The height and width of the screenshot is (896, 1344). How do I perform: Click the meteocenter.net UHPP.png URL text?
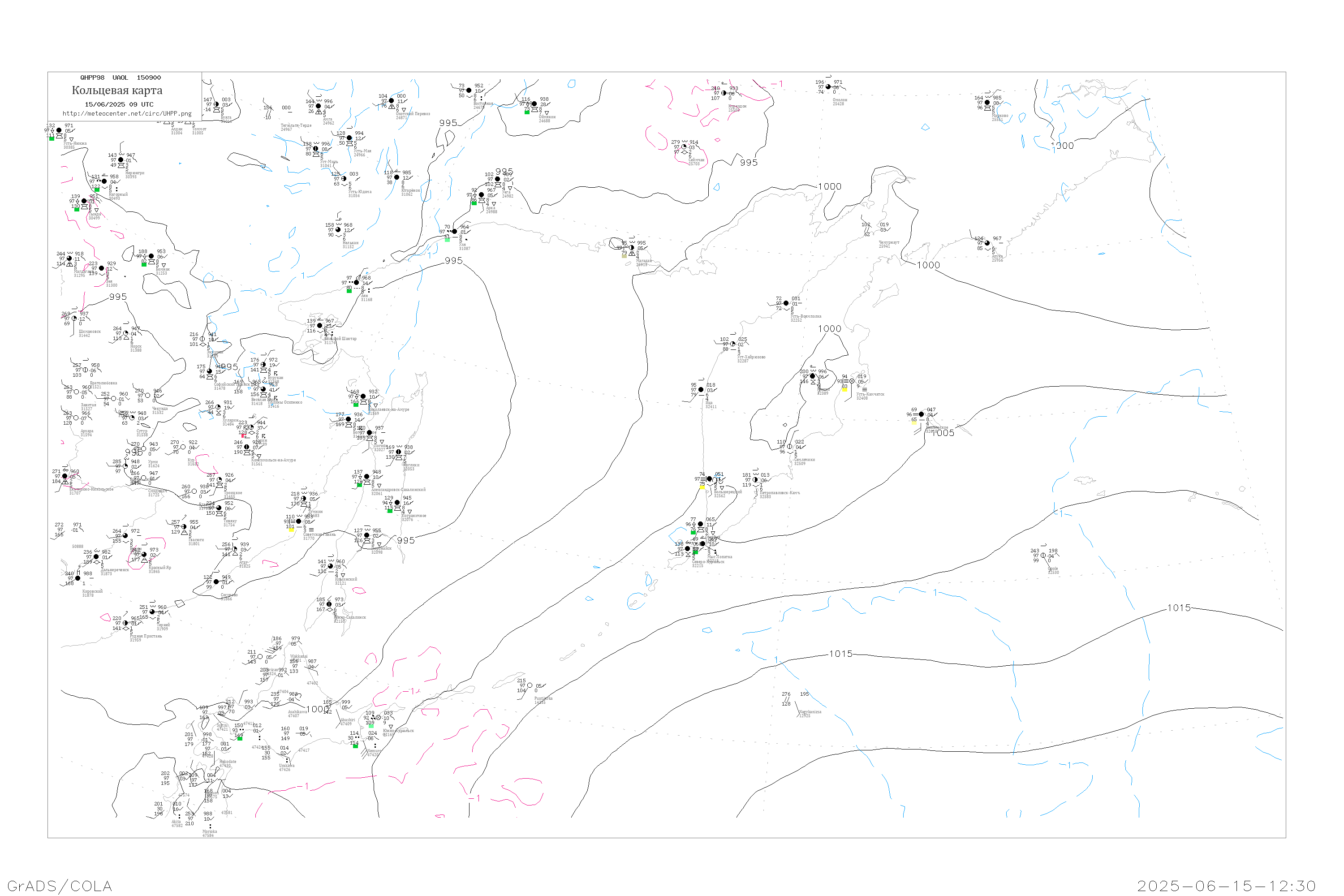tap(127, 114)
